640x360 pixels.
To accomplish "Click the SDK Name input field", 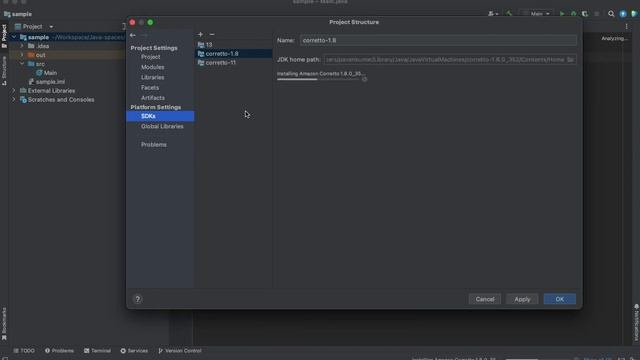I will [x=438, y=40].
